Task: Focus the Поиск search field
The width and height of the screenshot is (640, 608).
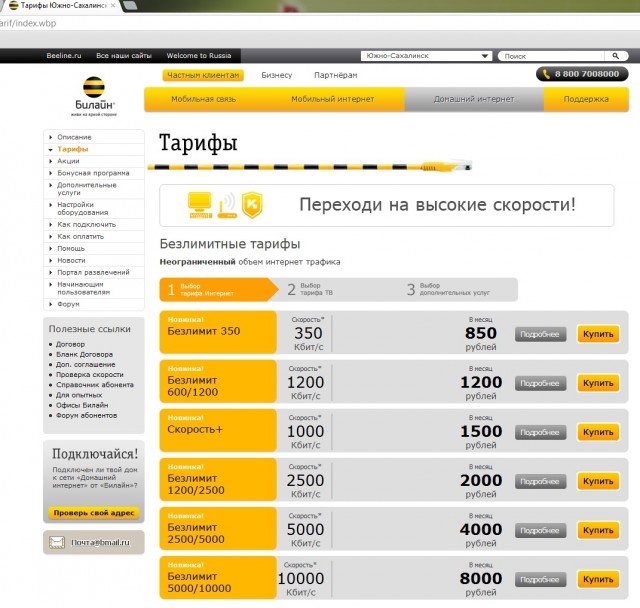Action: click(x=553, y=56)
